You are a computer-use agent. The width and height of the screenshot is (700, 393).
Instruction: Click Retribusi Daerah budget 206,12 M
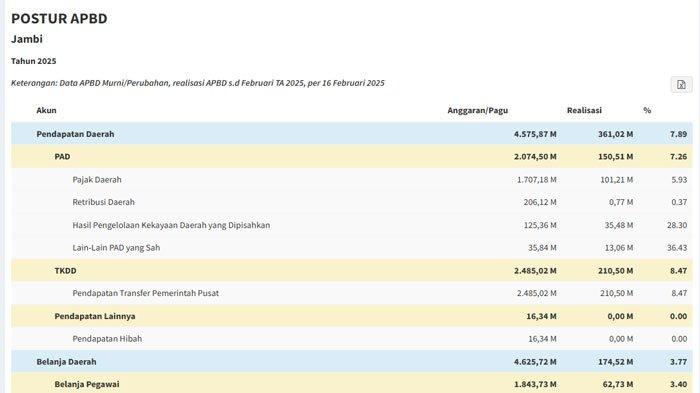point(540,202)
